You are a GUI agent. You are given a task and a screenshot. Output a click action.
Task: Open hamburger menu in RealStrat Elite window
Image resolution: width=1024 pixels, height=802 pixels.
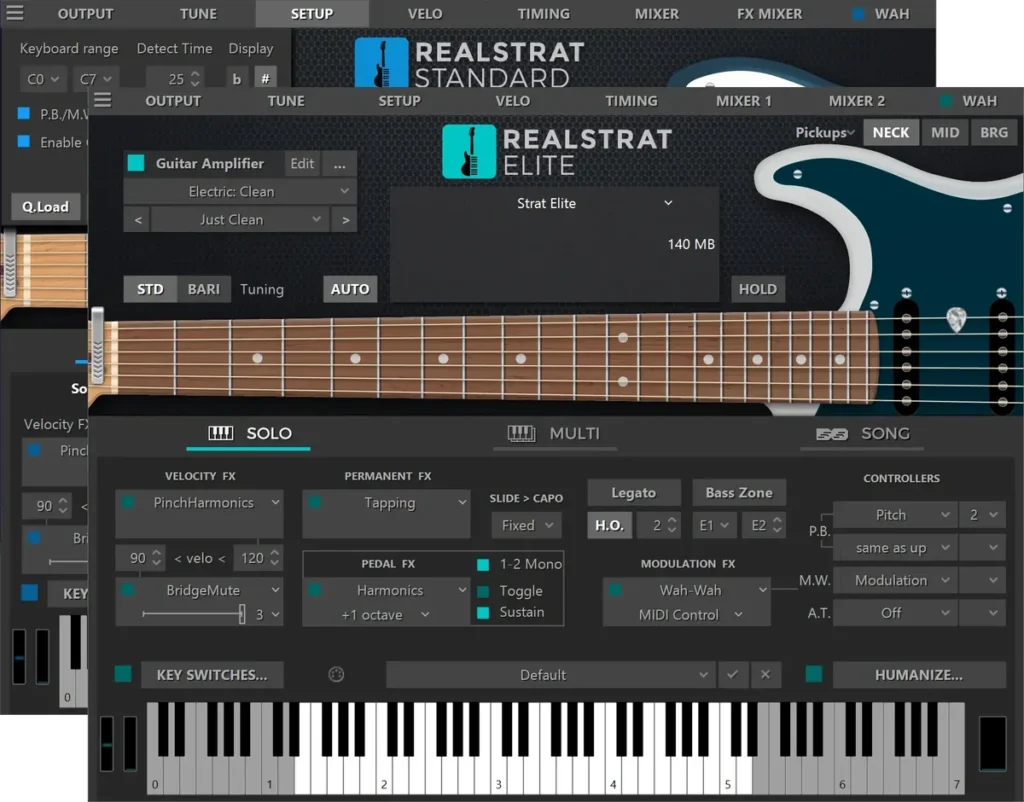[103, 100]
